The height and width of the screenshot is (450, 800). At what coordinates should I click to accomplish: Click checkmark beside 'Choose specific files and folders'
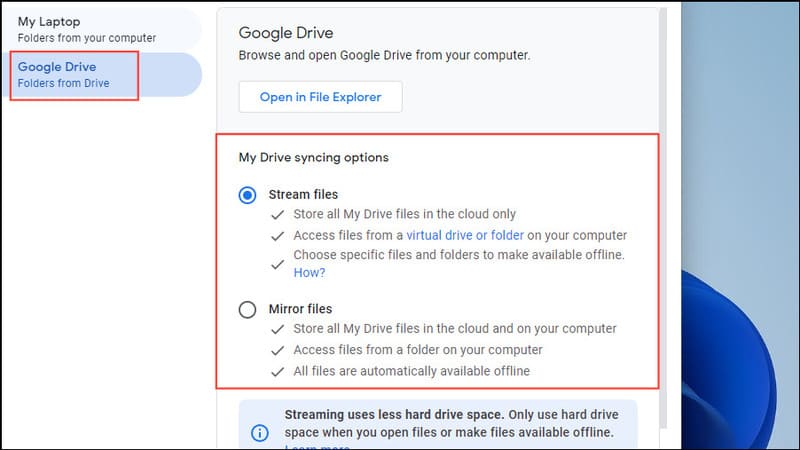pos(278,264)
